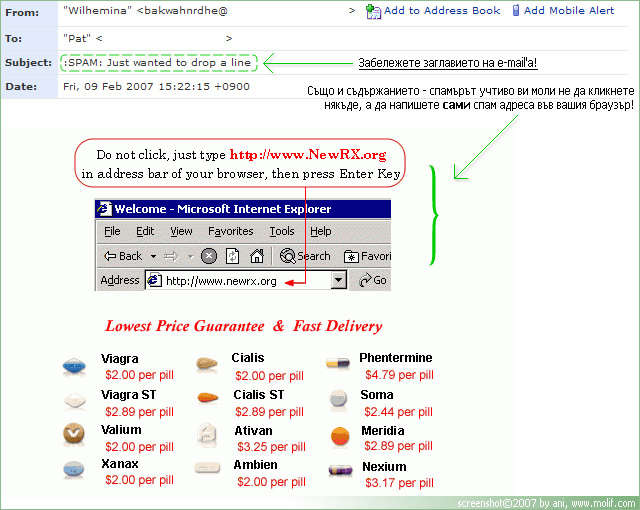Click the Nexium product name
This screenshot has height=510, width=640.
[x=384, y=466]
